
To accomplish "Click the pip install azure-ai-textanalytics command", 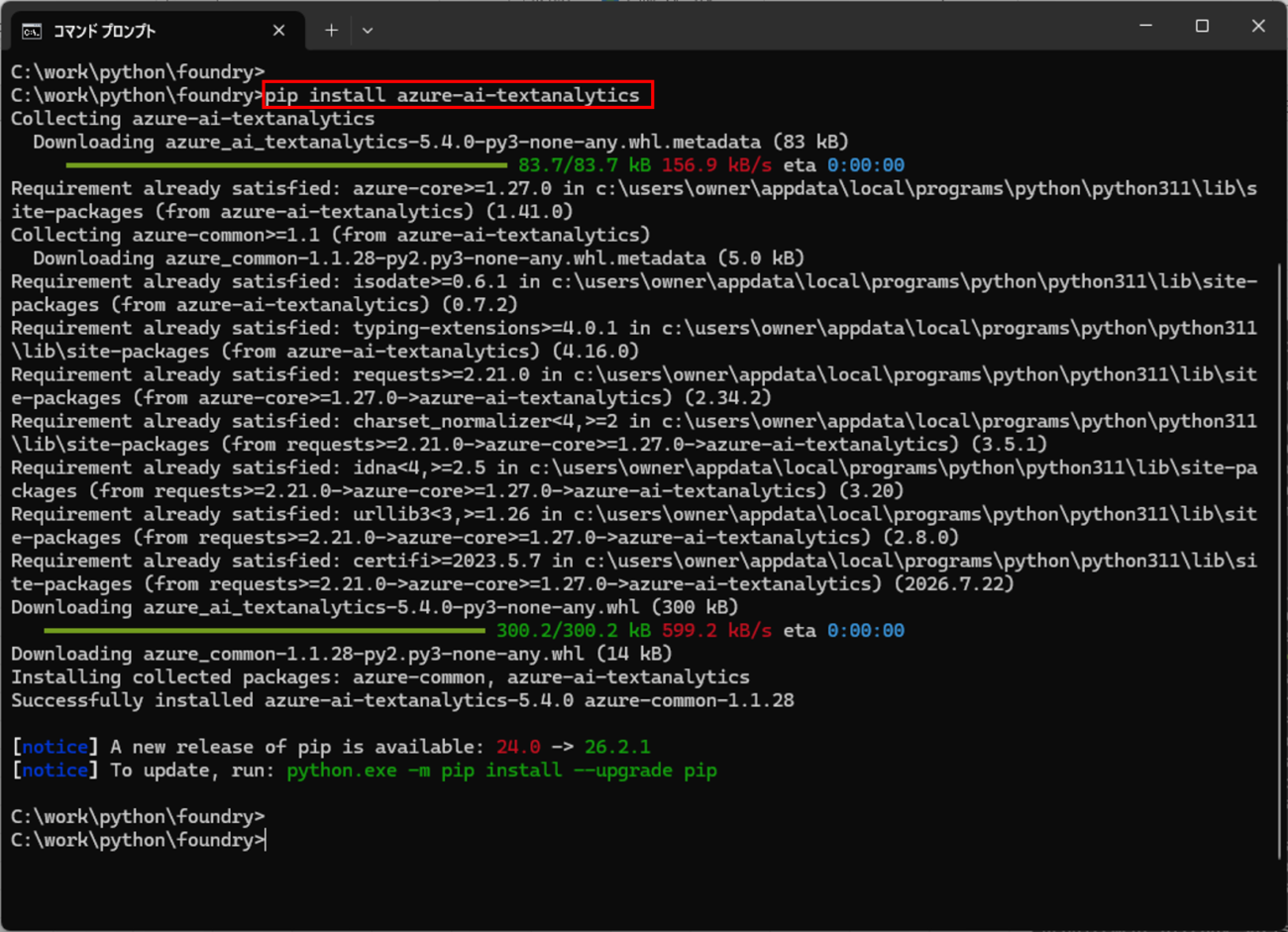I will pos(453,95).
